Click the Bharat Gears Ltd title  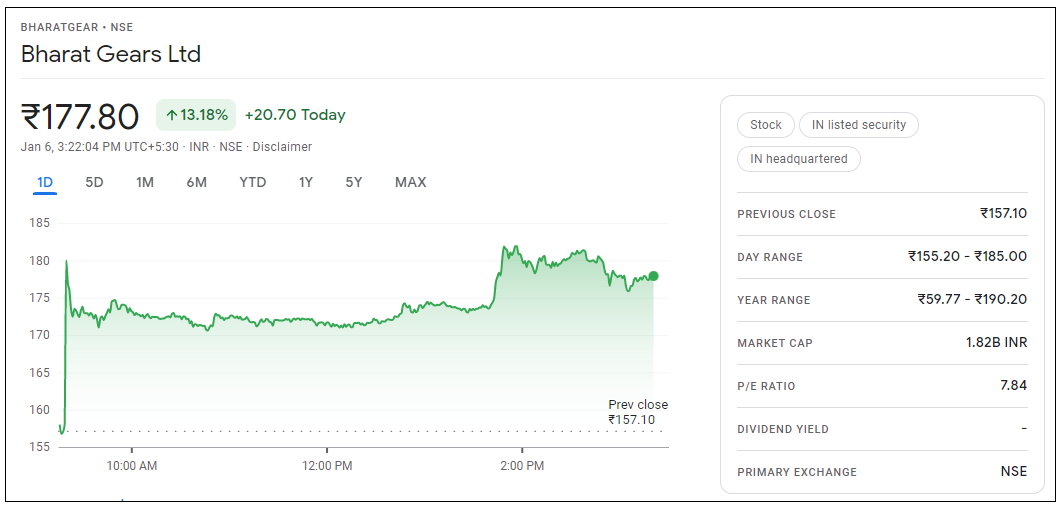[111, 53]
